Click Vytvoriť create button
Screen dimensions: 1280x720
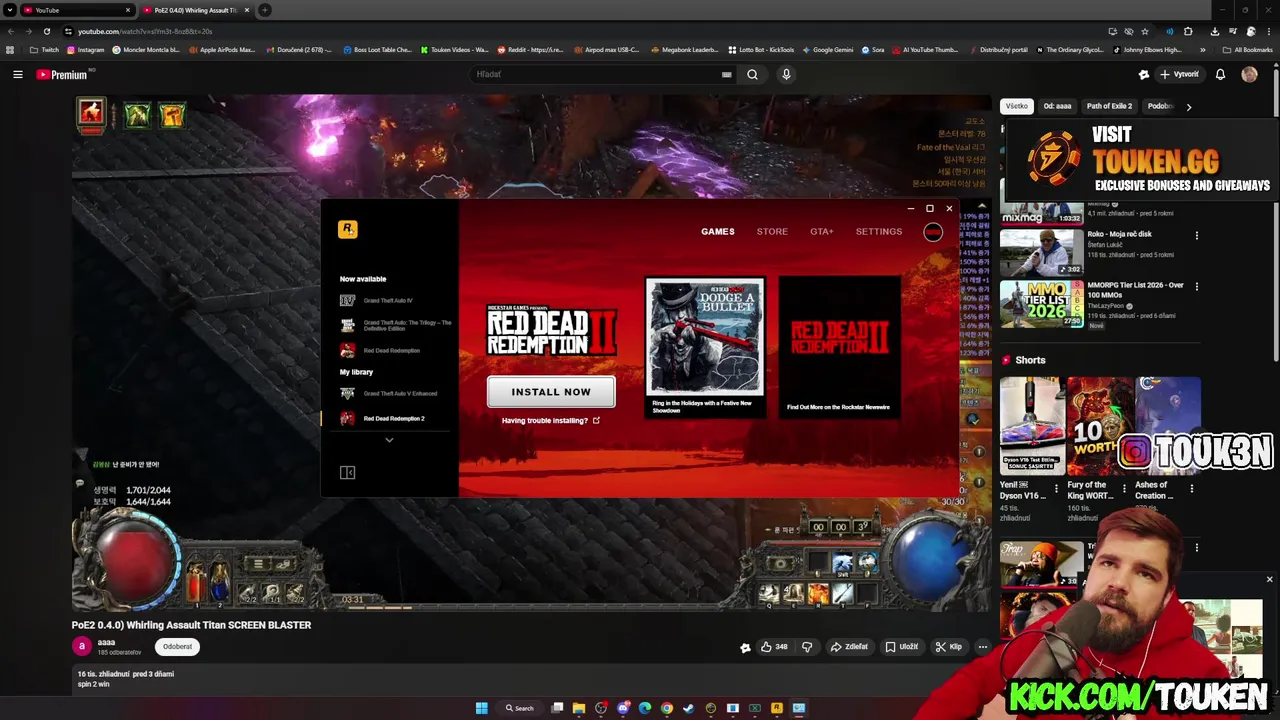[x=1179, y=74]
